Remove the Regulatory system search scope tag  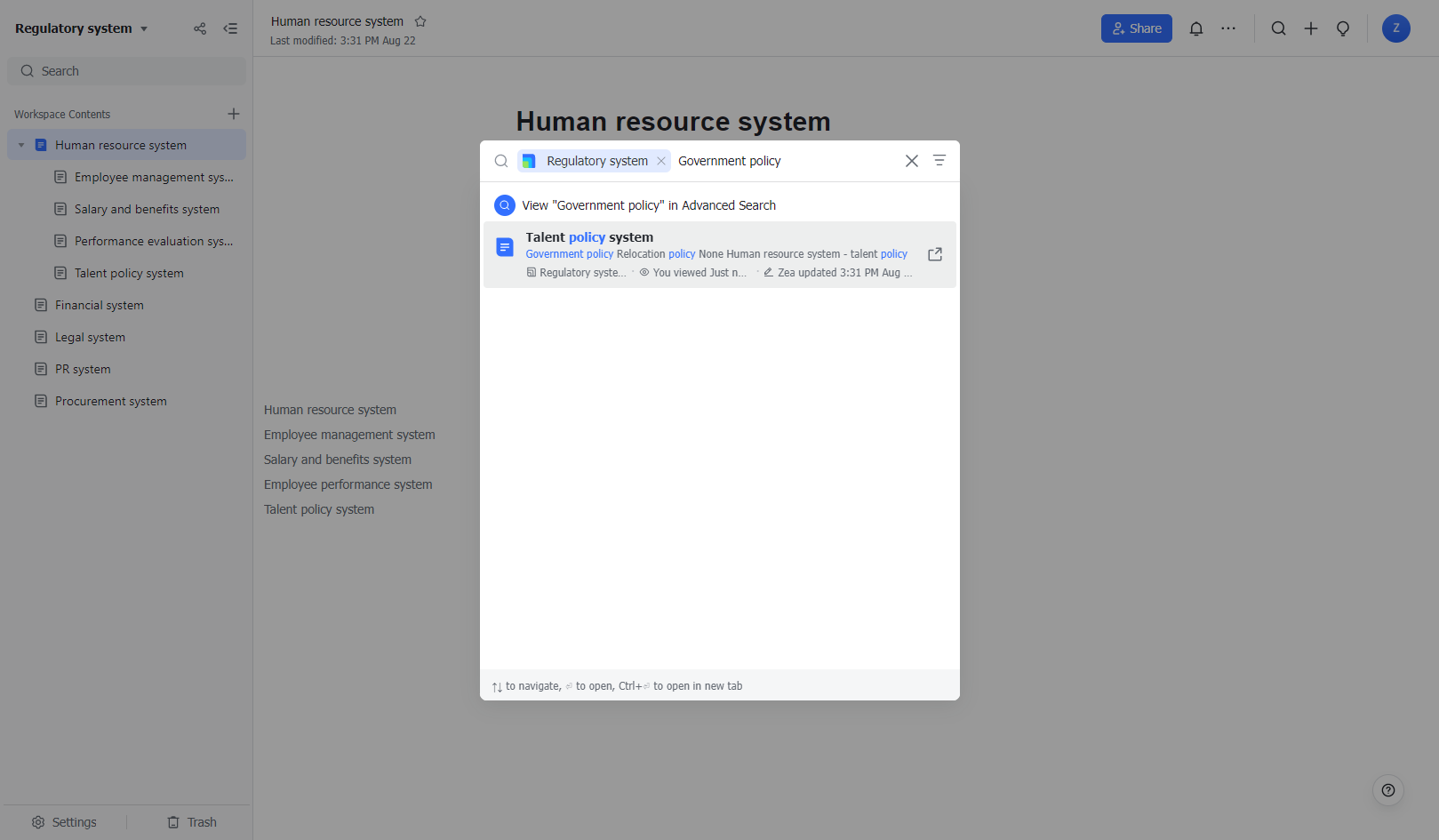pos(661,161)
